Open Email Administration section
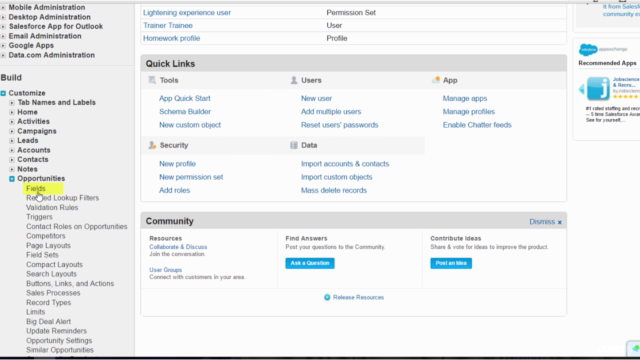The width and height of the screenshot is (640, 360). pyautogui.click(x=45, y=36)
